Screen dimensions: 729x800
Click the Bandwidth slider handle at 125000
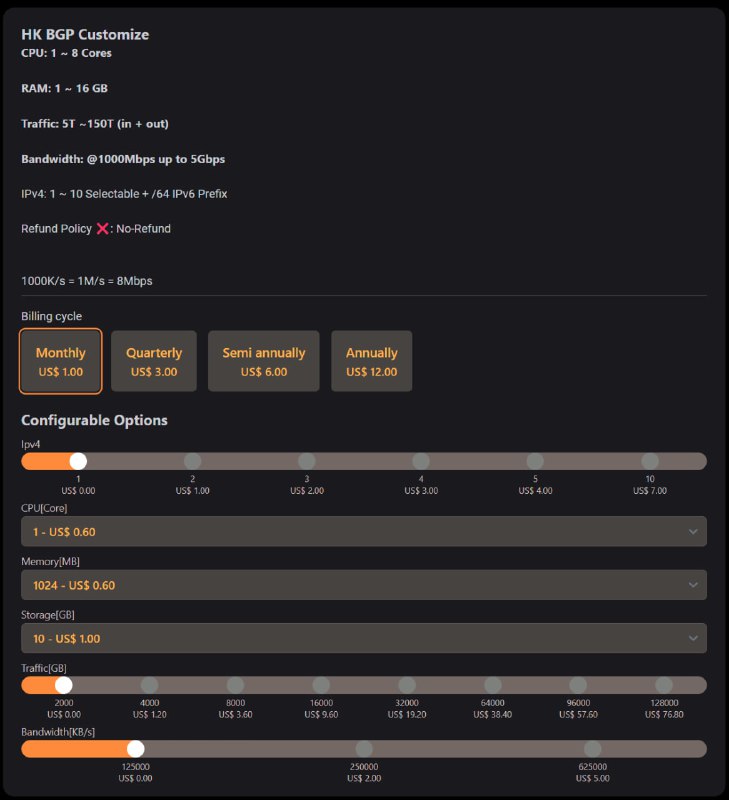pyautogui.click(x=136, y=749)
